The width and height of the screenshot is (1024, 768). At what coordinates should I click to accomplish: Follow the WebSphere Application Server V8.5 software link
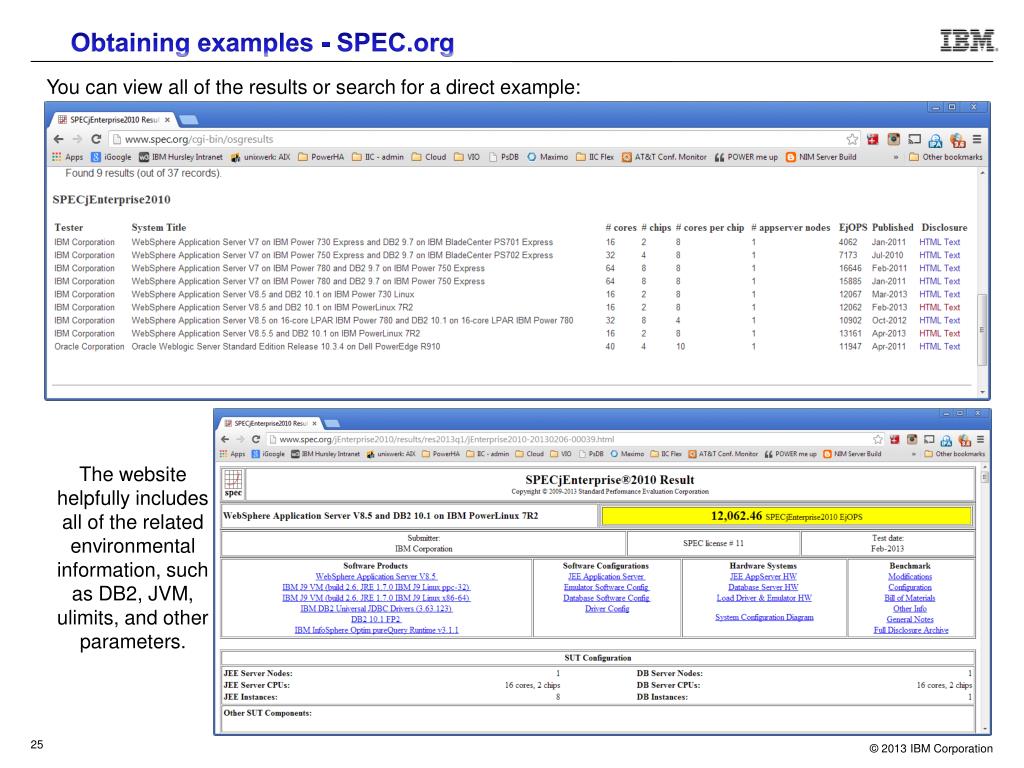(376, 577)
